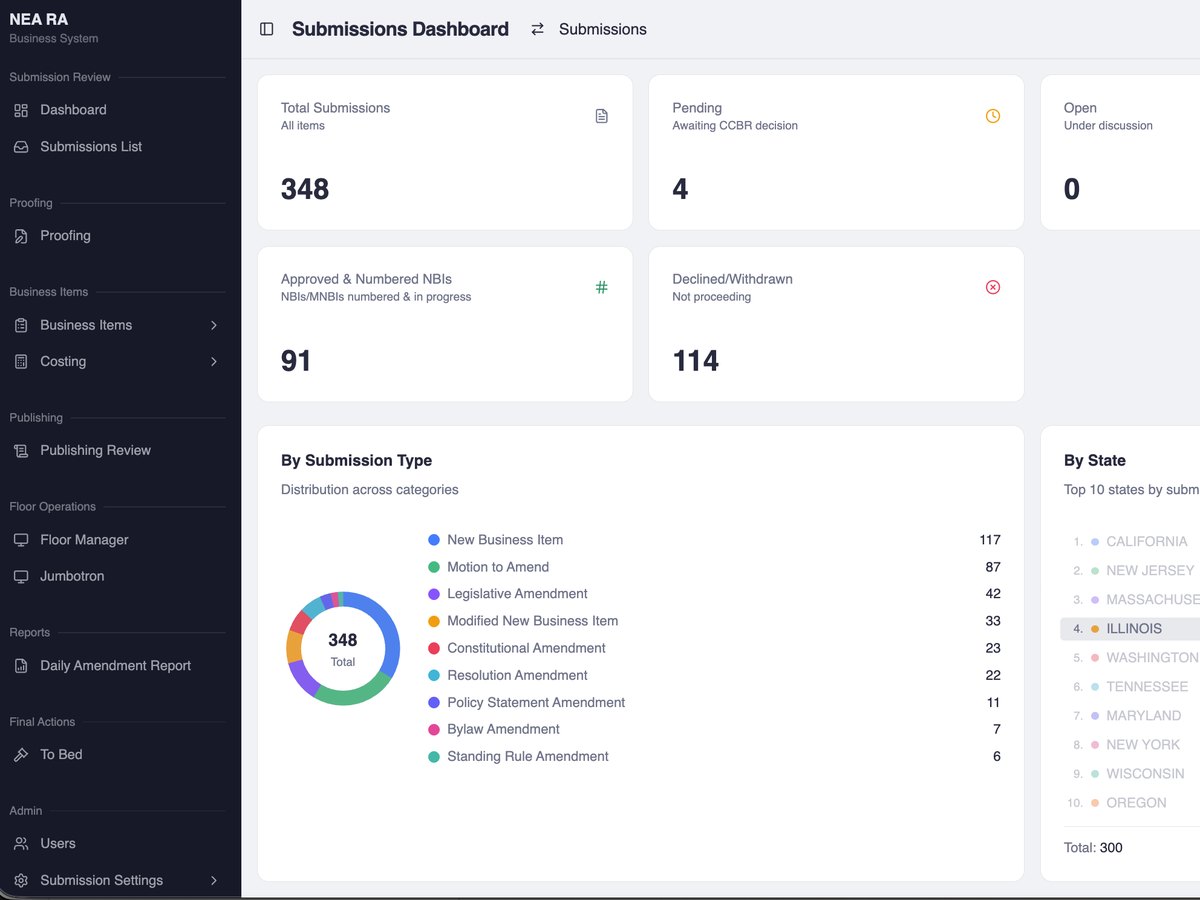Click the Daily Amendment Report icon
Image resolution: width=1200 pixels, height=900 pixels.
click(21, 666)
